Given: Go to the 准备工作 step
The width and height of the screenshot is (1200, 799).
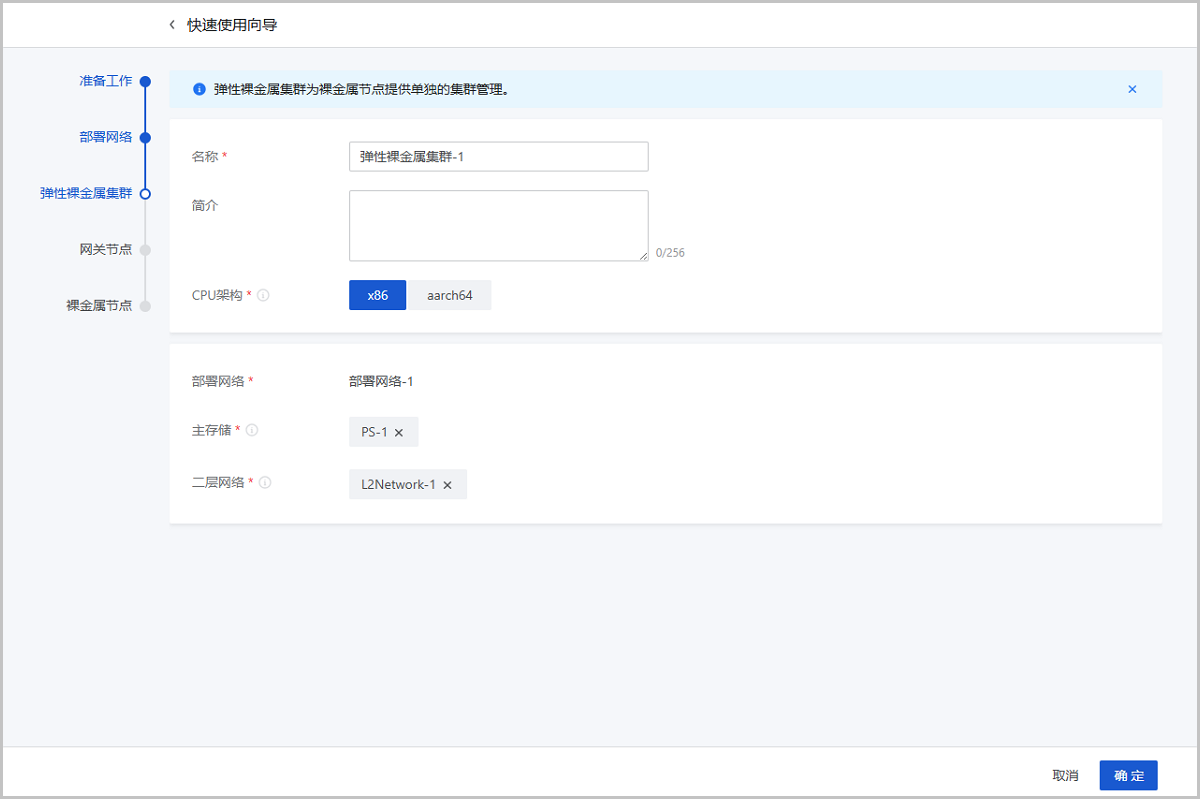Looking at the screenshot, I should coord(106,81).
